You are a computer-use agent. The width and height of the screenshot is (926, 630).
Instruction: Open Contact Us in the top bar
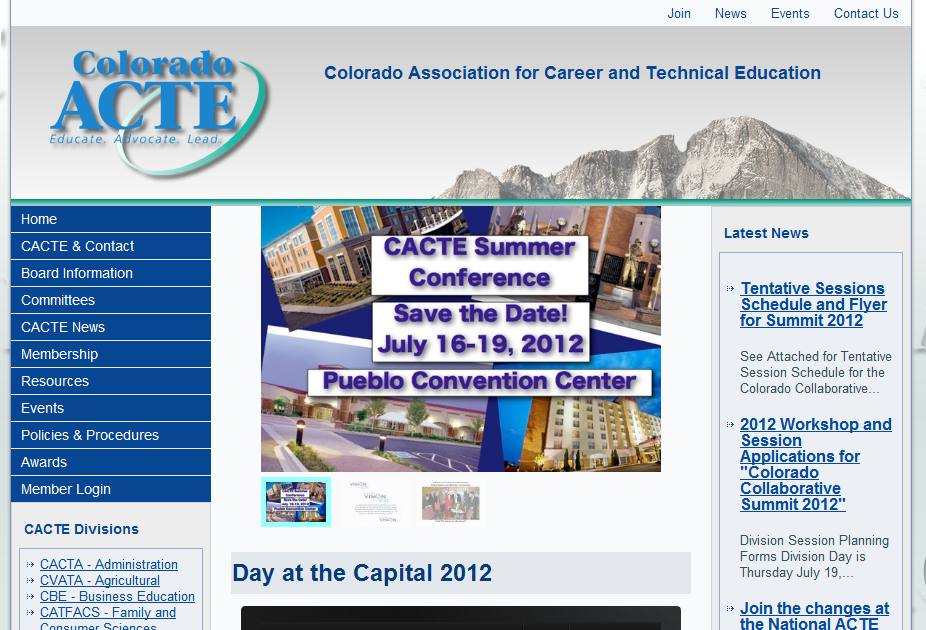tap(865, 13)
